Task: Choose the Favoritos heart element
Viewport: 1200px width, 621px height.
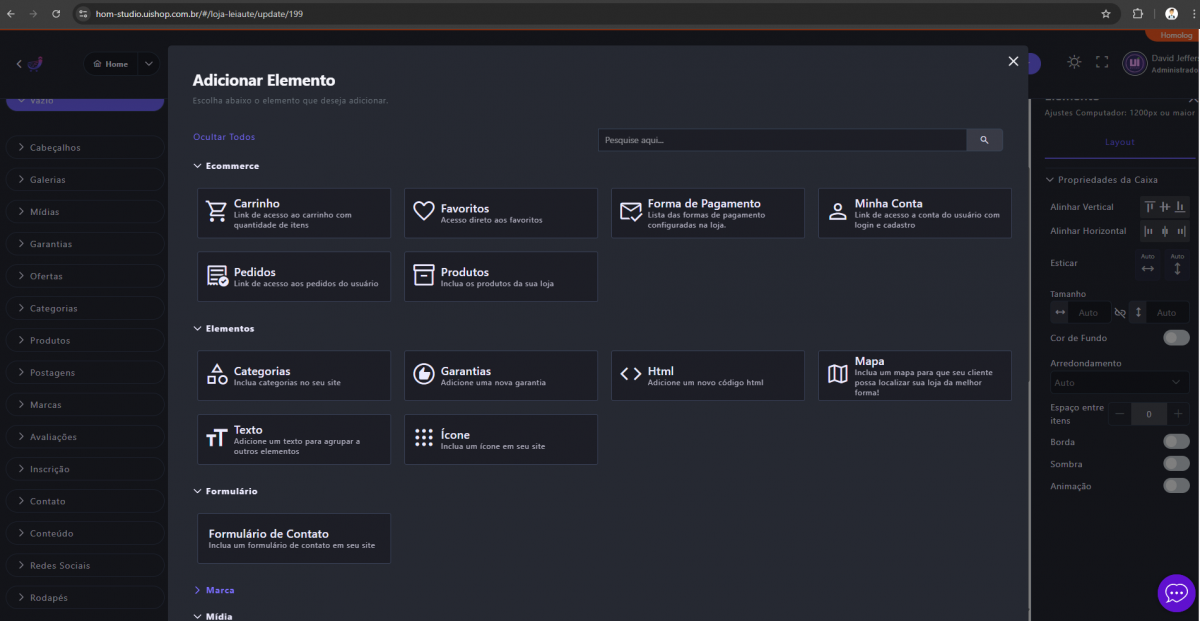Action: pyautogui.click(x=500, y=213)
